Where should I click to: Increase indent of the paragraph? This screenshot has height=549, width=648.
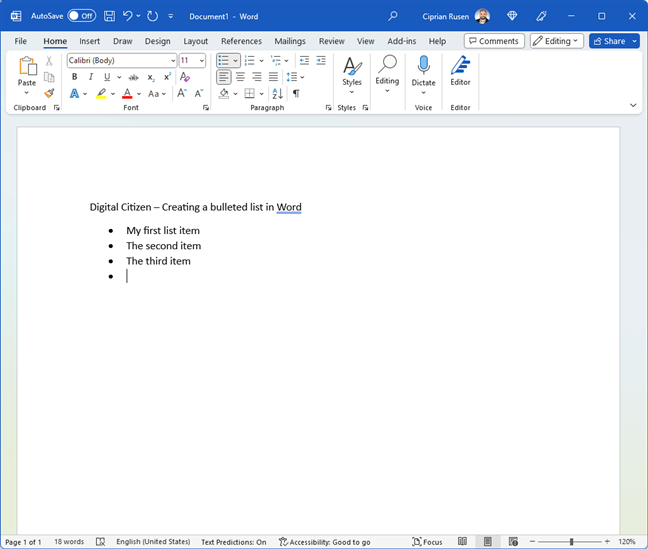point(321,61)
